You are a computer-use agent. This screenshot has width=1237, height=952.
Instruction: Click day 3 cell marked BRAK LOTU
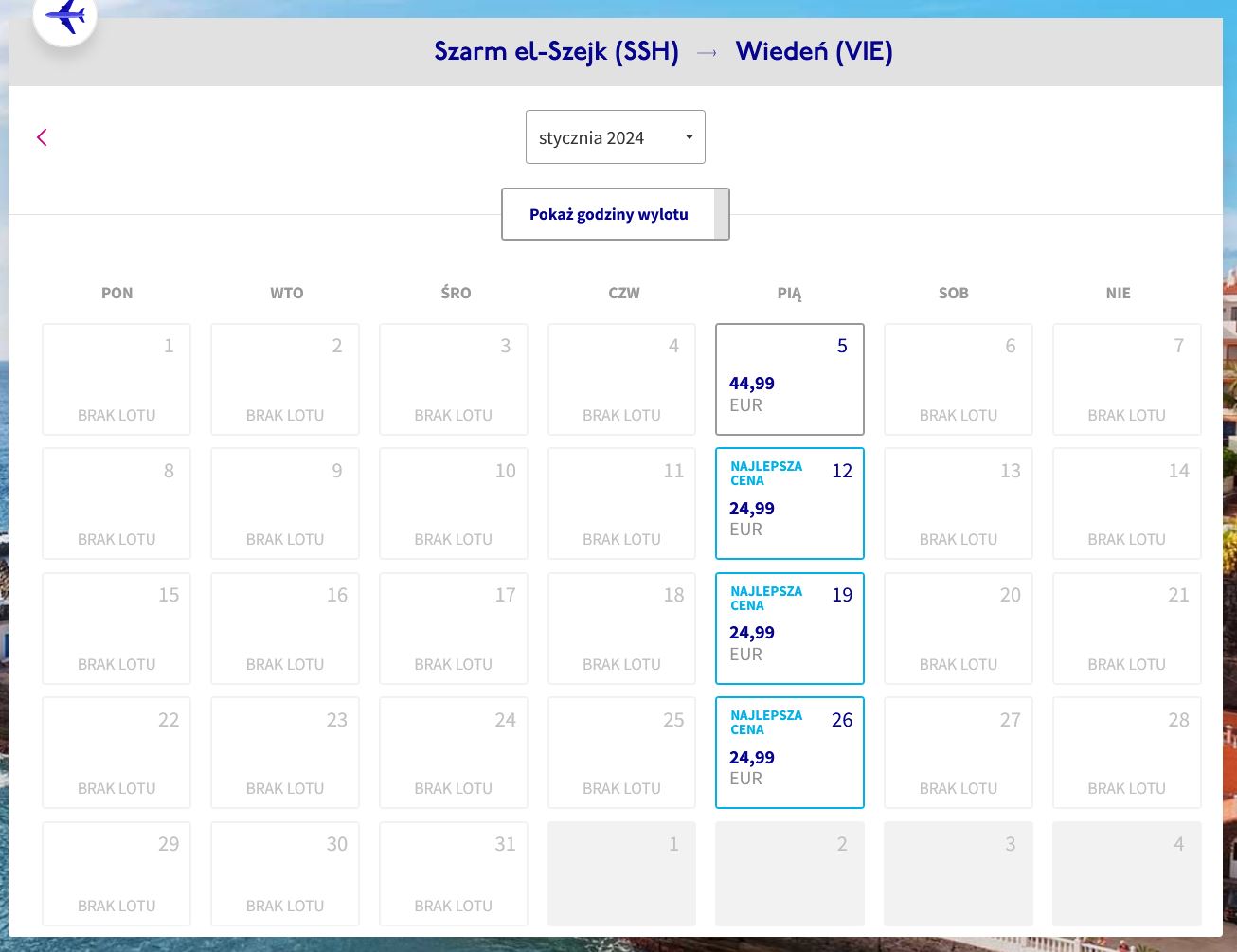[x=454, y=379]
